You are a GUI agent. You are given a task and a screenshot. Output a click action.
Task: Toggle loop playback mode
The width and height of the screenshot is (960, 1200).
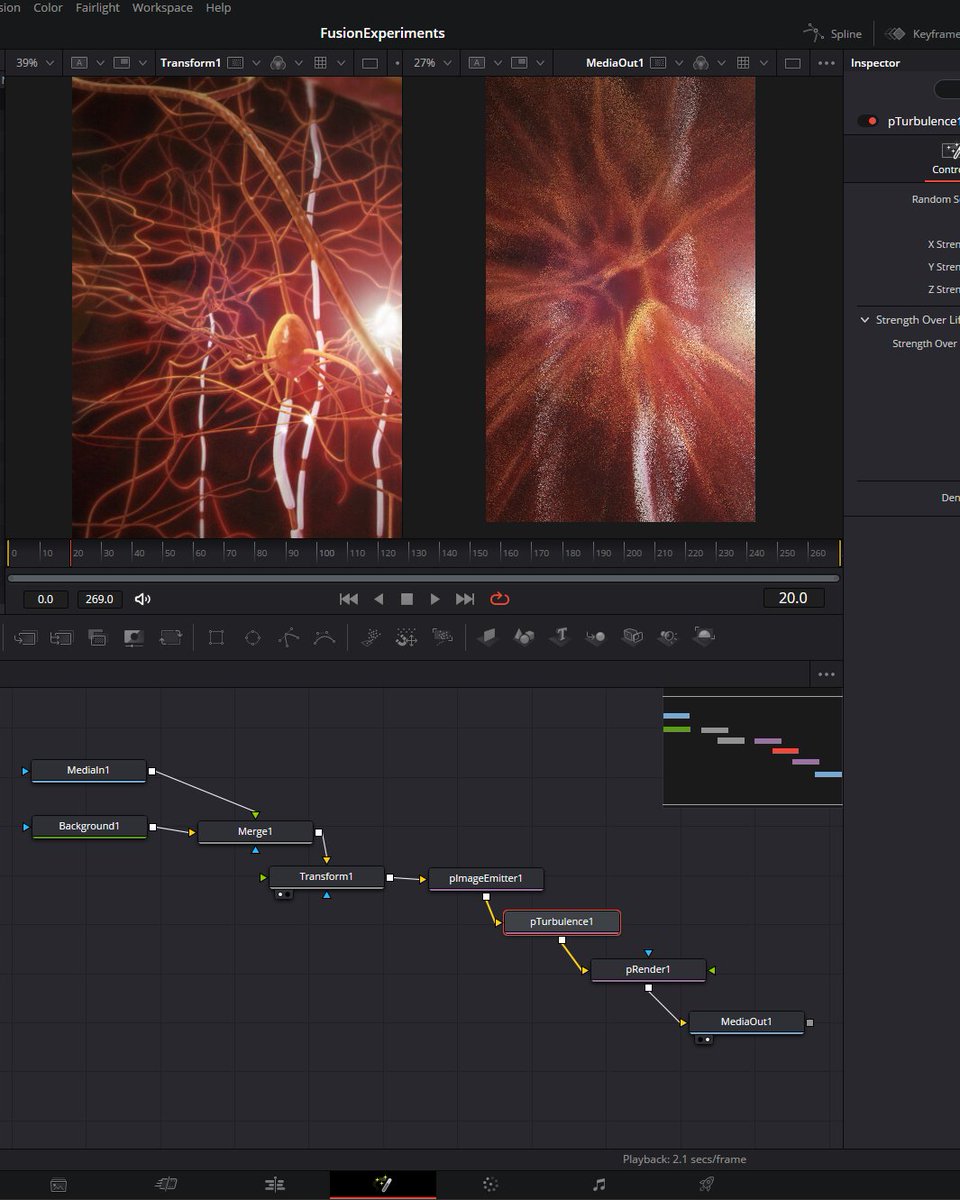[500, 599]
